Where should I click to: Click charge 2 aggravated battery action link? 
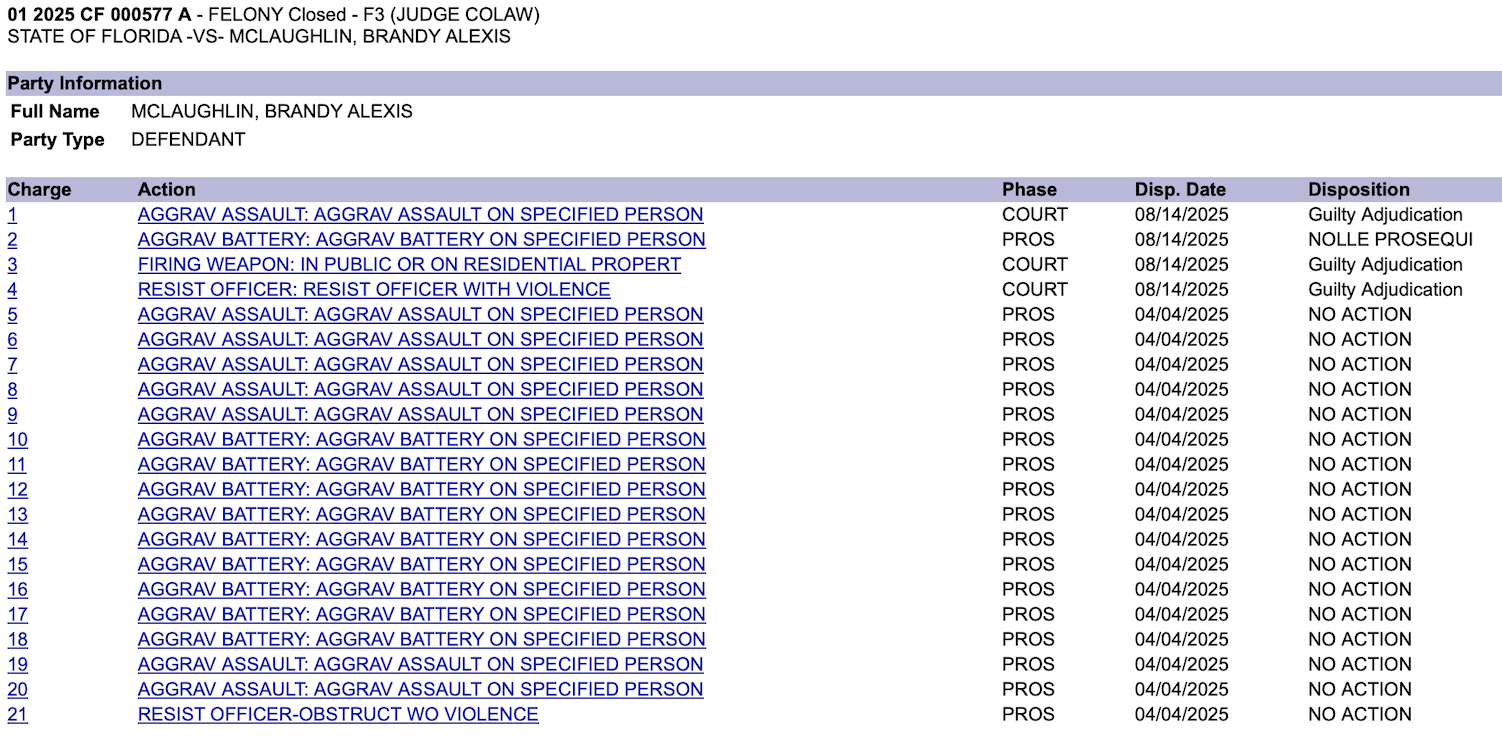click(x=421, y=240)
